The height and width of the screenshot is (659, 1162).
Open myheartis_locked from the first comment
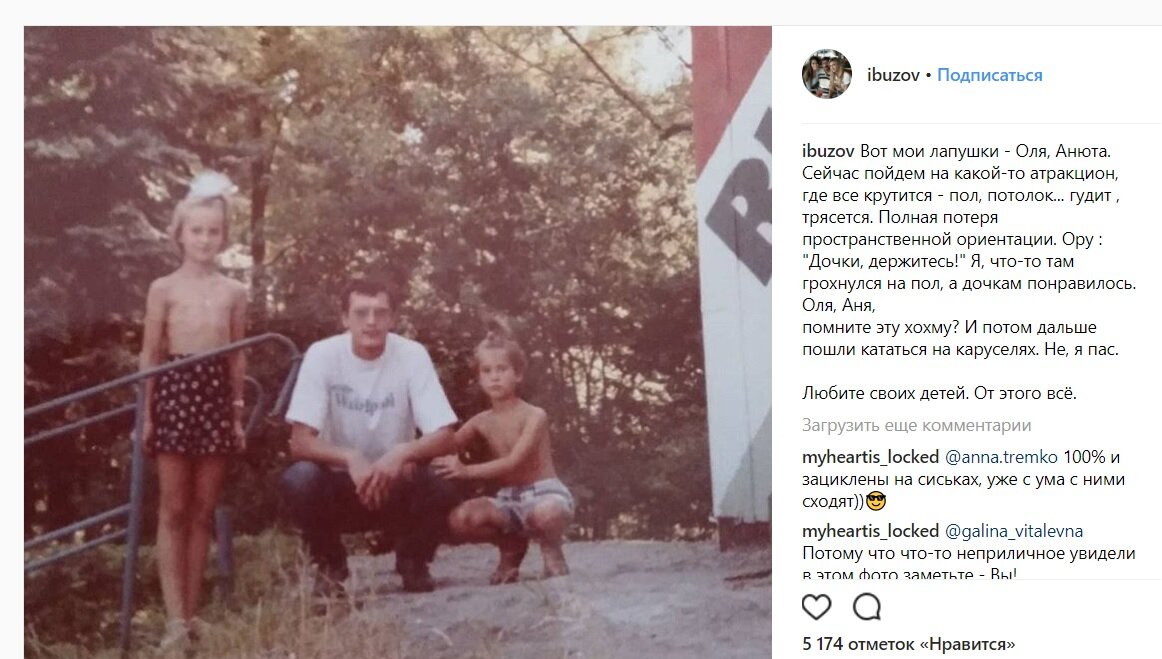click(870, 457)
